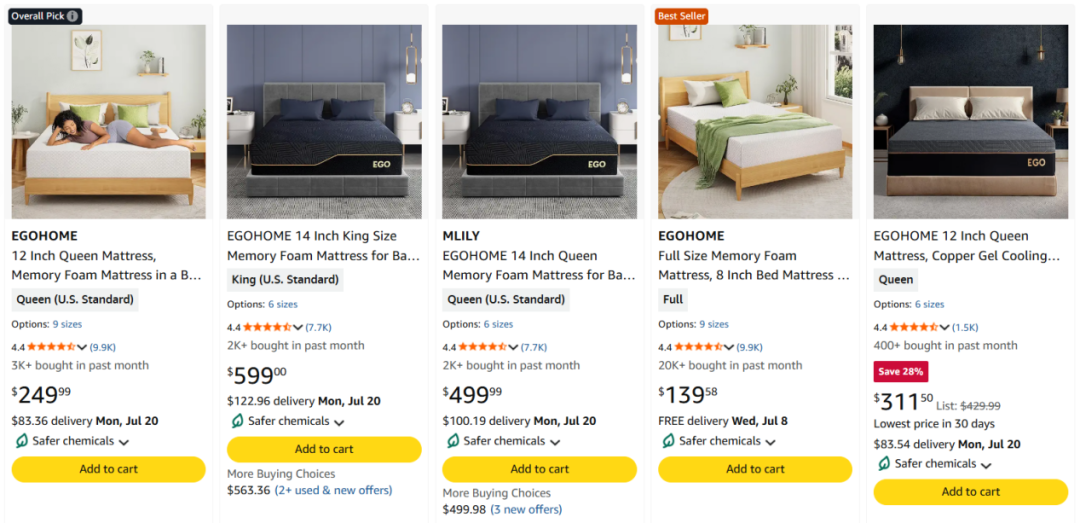The width and height of the screenshot is (1080, 523).
Task: Click the leaf icon on $599 King mattress
Action: [x=237, y=421]
